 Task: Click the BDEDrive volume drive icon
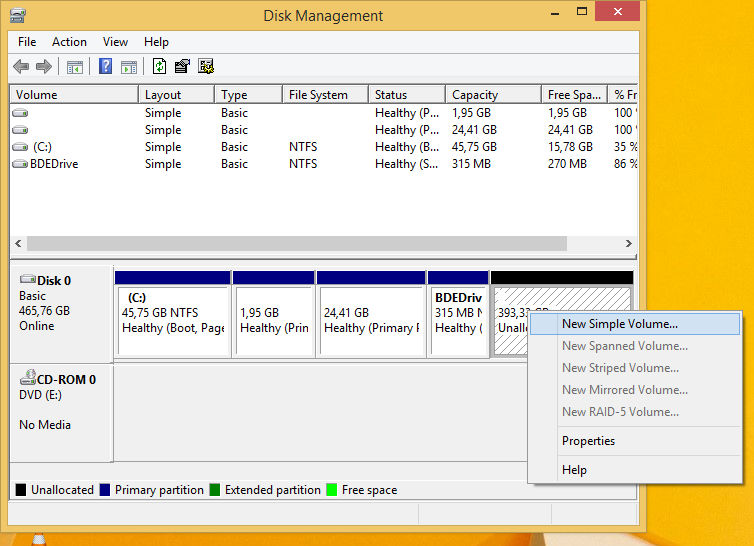pos(20,164)
